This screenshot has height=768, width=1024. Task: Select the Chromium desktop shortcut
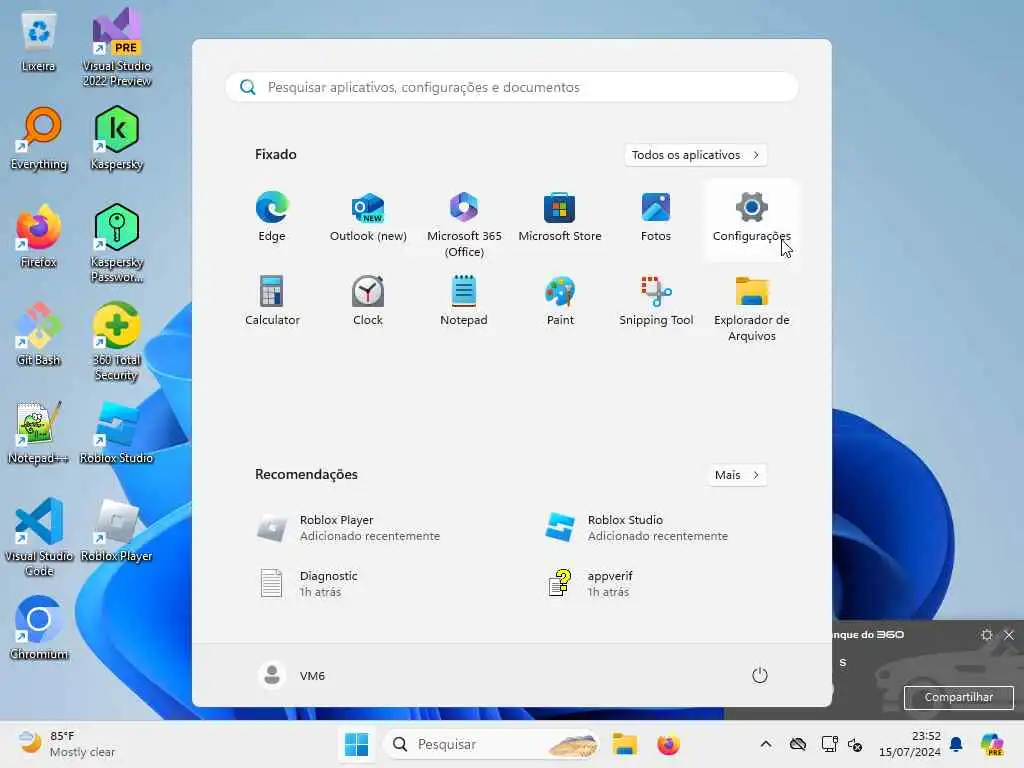coord(39,628)
